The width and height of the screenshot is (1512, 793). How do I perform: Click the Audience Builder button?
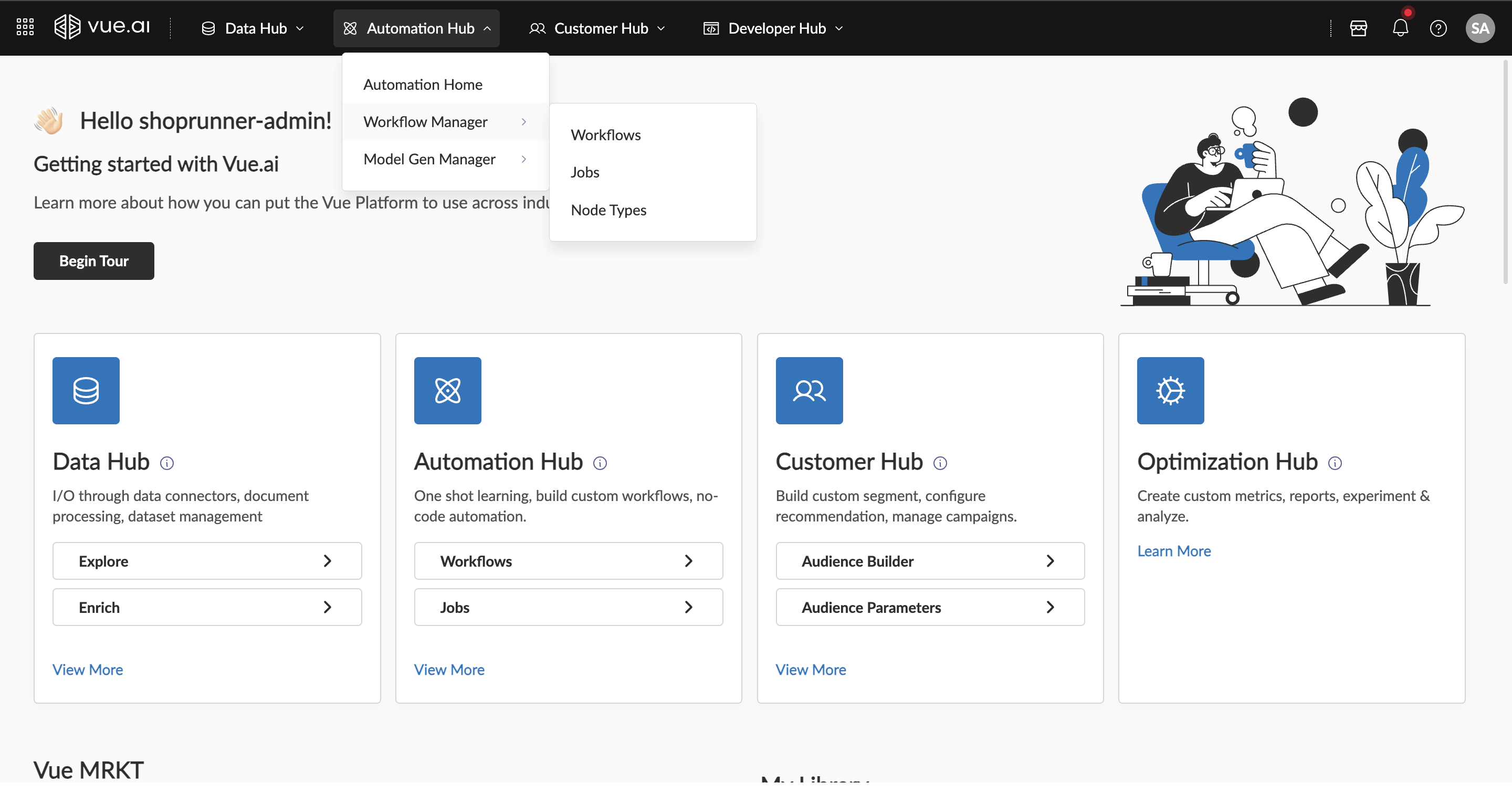click(929, 560)
